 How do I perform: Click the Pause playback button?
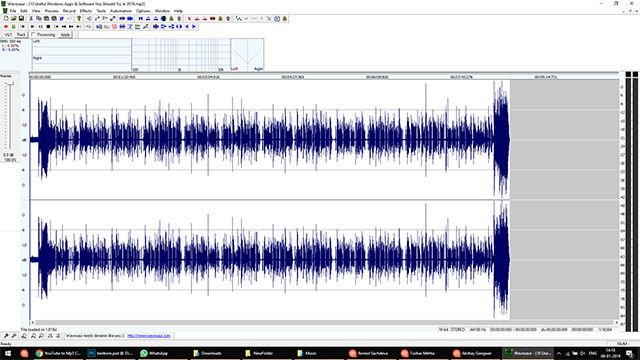coord(40,27)
